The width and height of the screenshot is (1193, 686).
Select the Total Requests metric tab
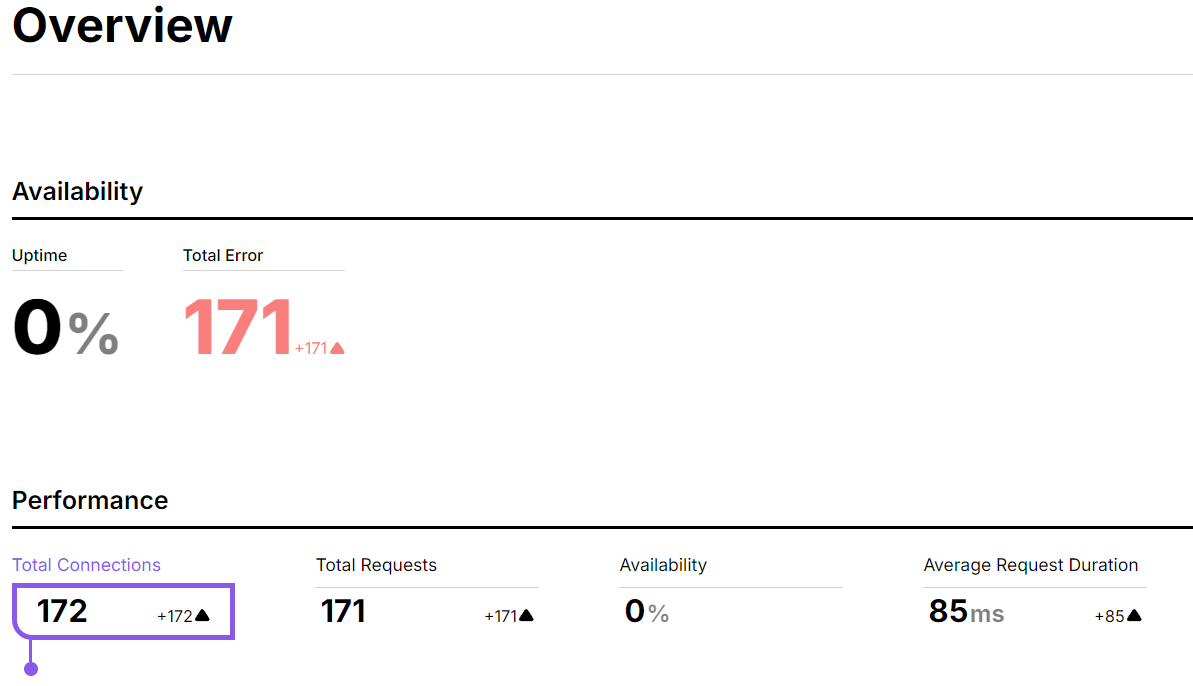tap(376, 565)
